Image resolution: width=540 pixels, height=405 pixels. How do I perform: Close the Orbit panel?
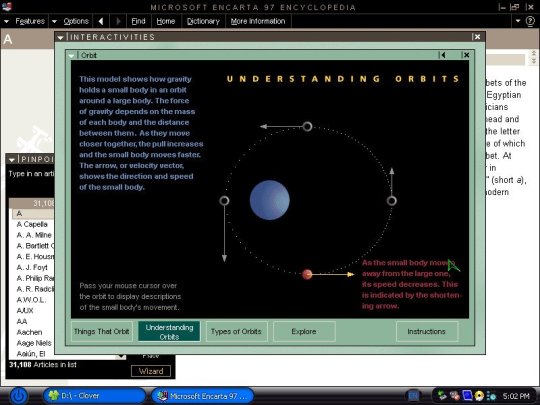466,55
